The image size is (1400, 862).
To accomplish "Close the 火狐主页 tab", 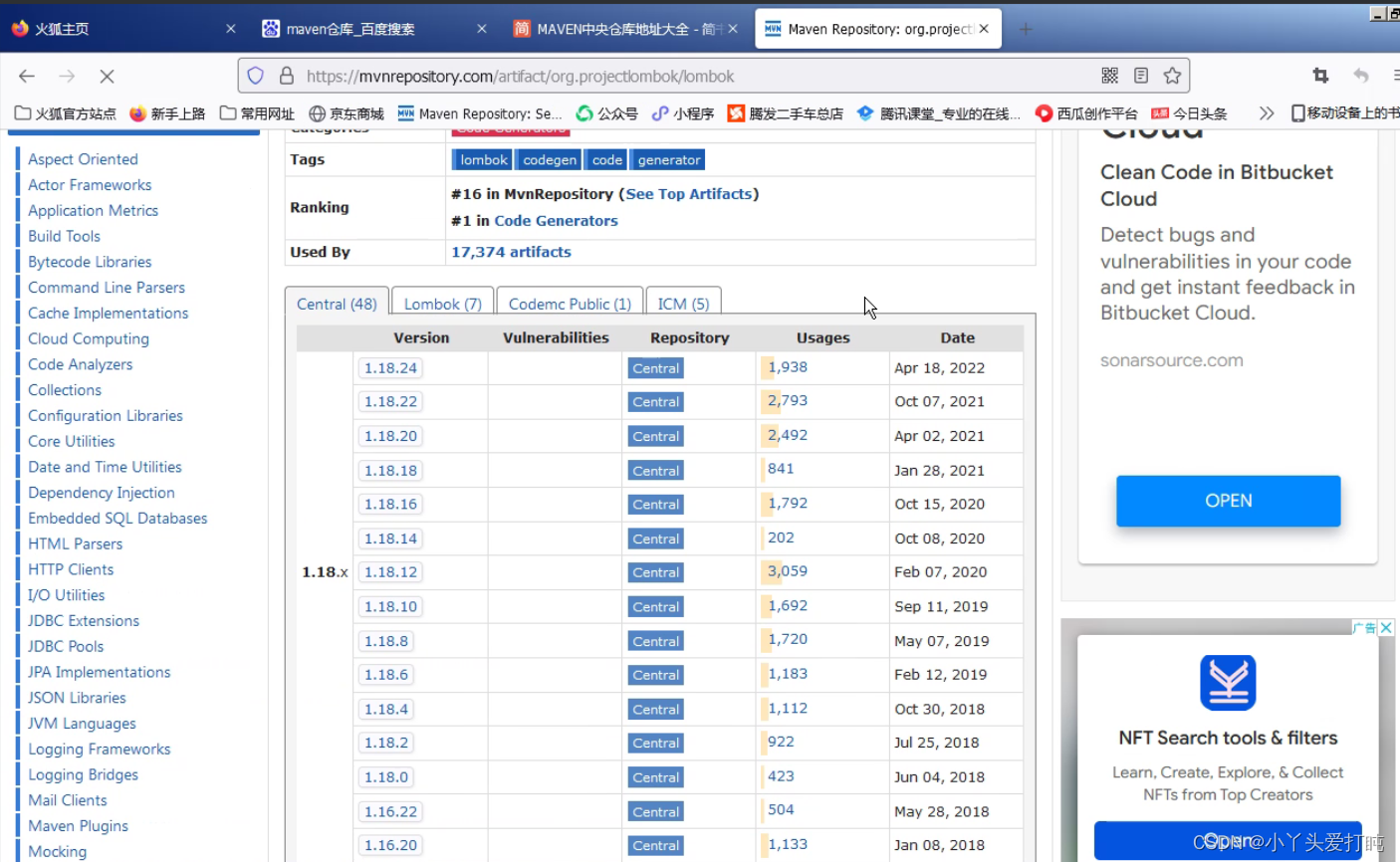I will pyautogui.click(x=231, y=29).
